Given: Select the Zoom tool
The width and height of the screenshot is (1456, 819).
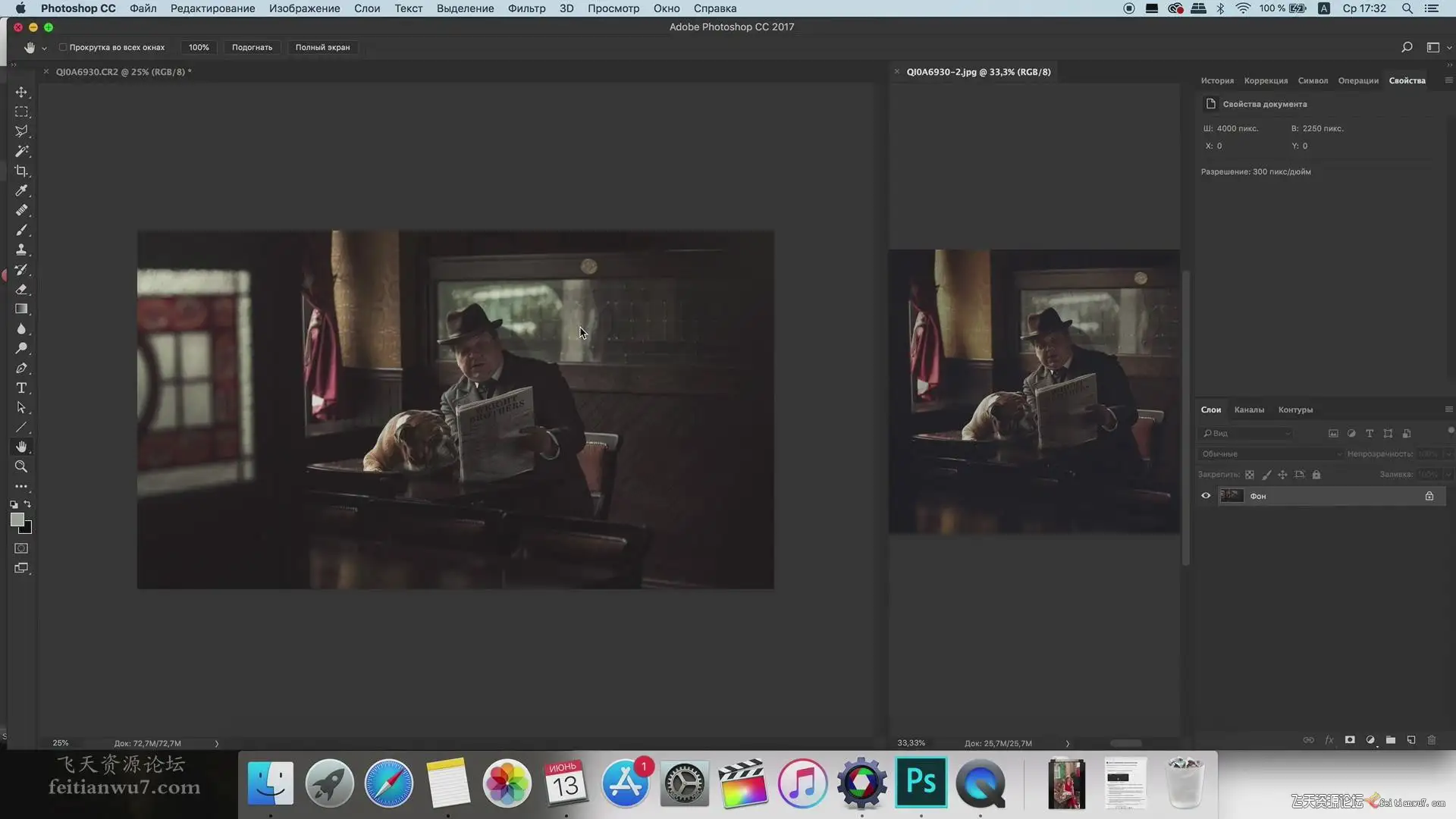Looking at the screenshot, I should tap(21, 467).
